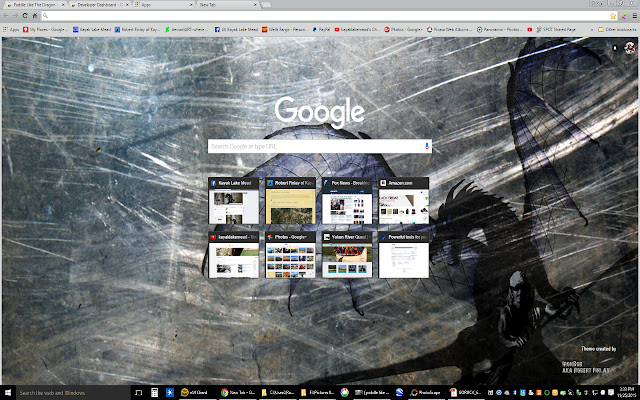Reload the page
Image resolution: width=640 pixels, height=400 pixels.
[x=25, y=16]
